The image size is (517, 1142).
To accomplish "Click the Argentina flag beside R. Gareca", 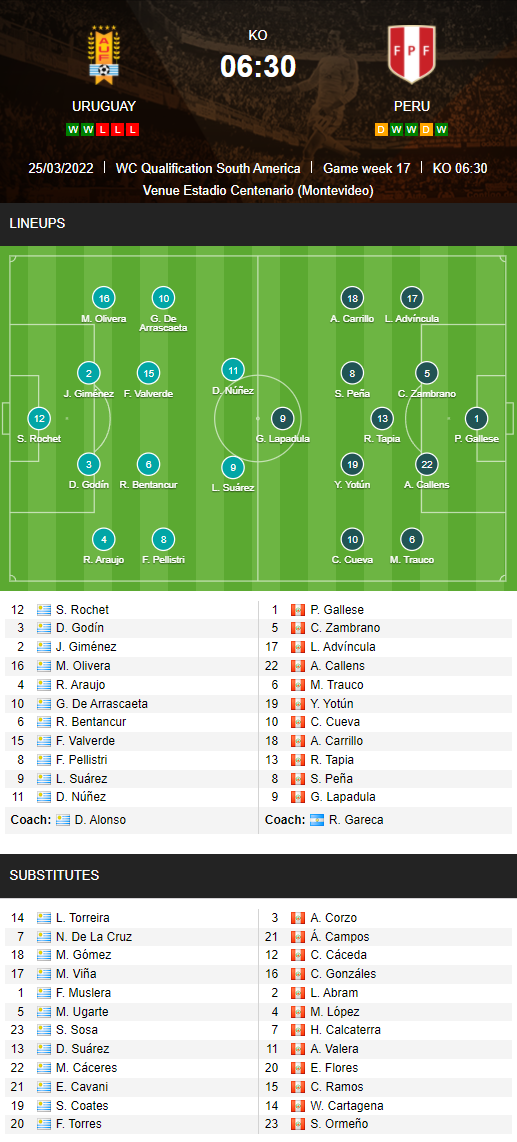I will point(317,819).
